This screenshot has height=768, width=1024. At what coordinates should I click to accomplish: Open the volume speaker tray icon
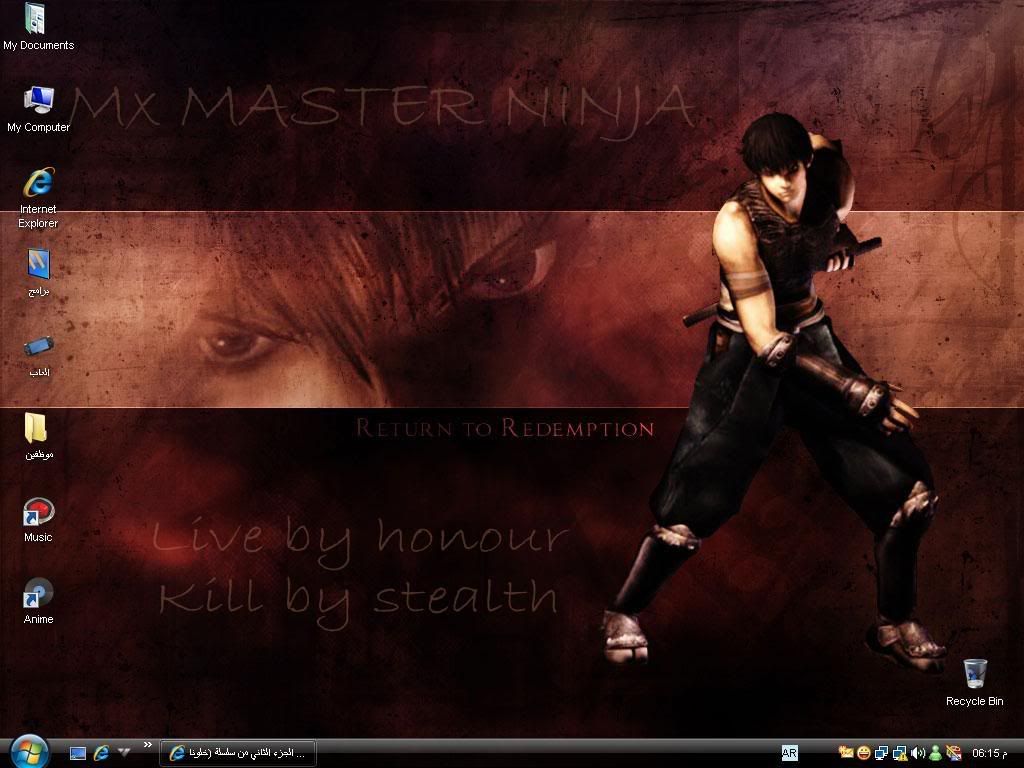(917, 753)
